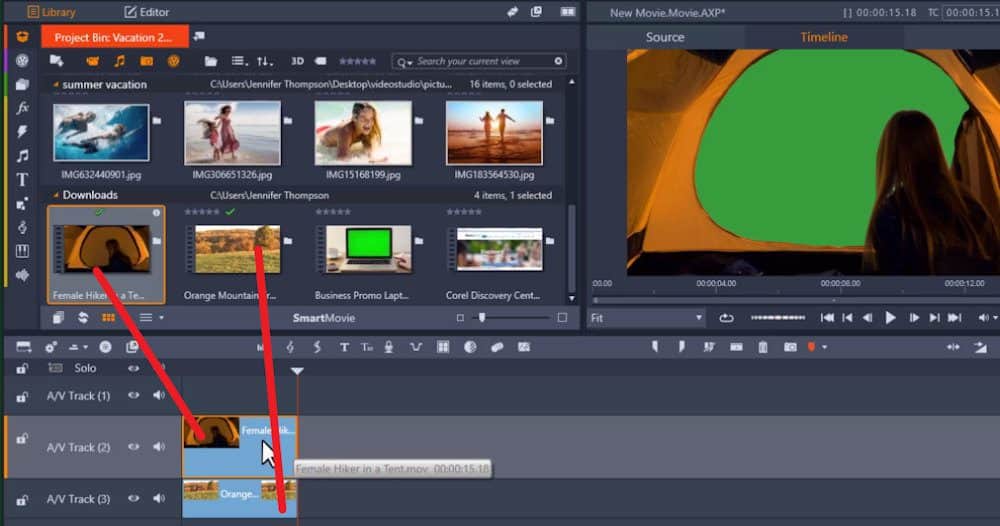Click the loop playback icon

click(726, 318)
